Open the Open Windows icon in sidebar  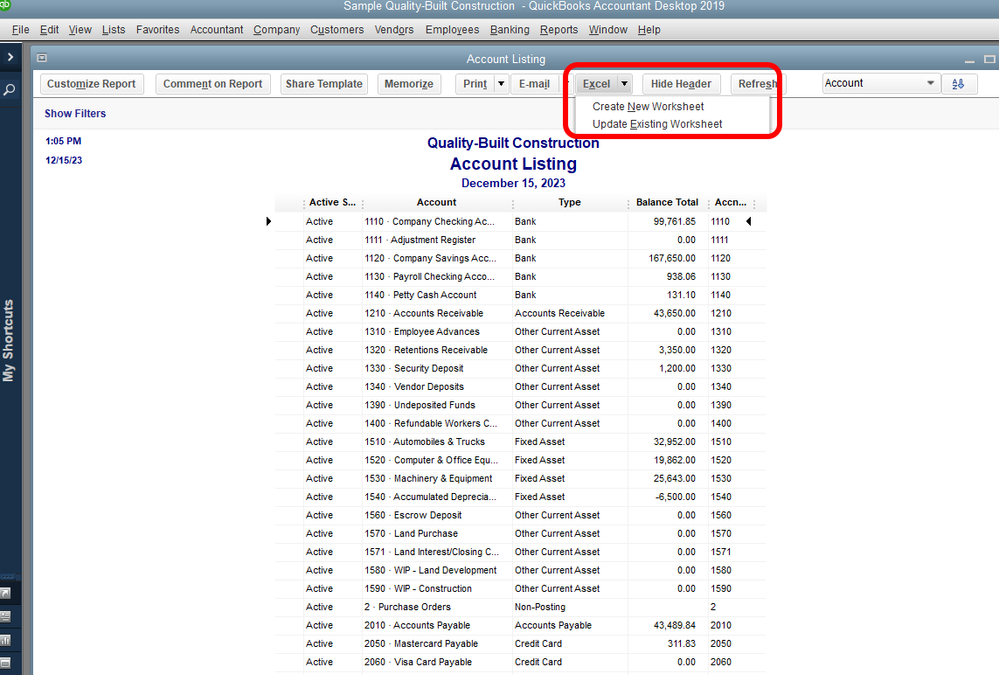click(5, 663)
